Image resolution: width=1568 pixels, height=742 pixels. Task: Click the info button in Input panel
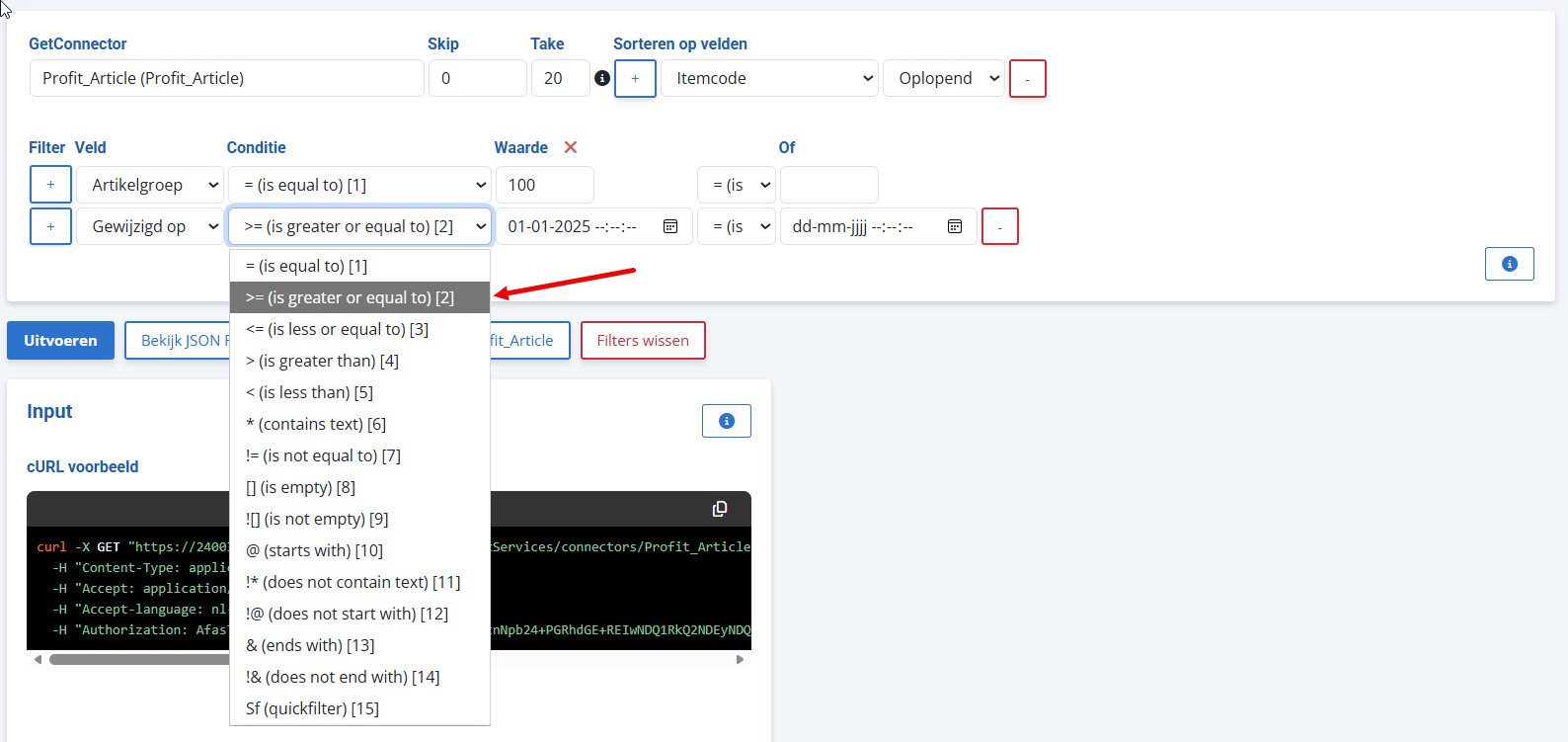[x=727, y=421]
